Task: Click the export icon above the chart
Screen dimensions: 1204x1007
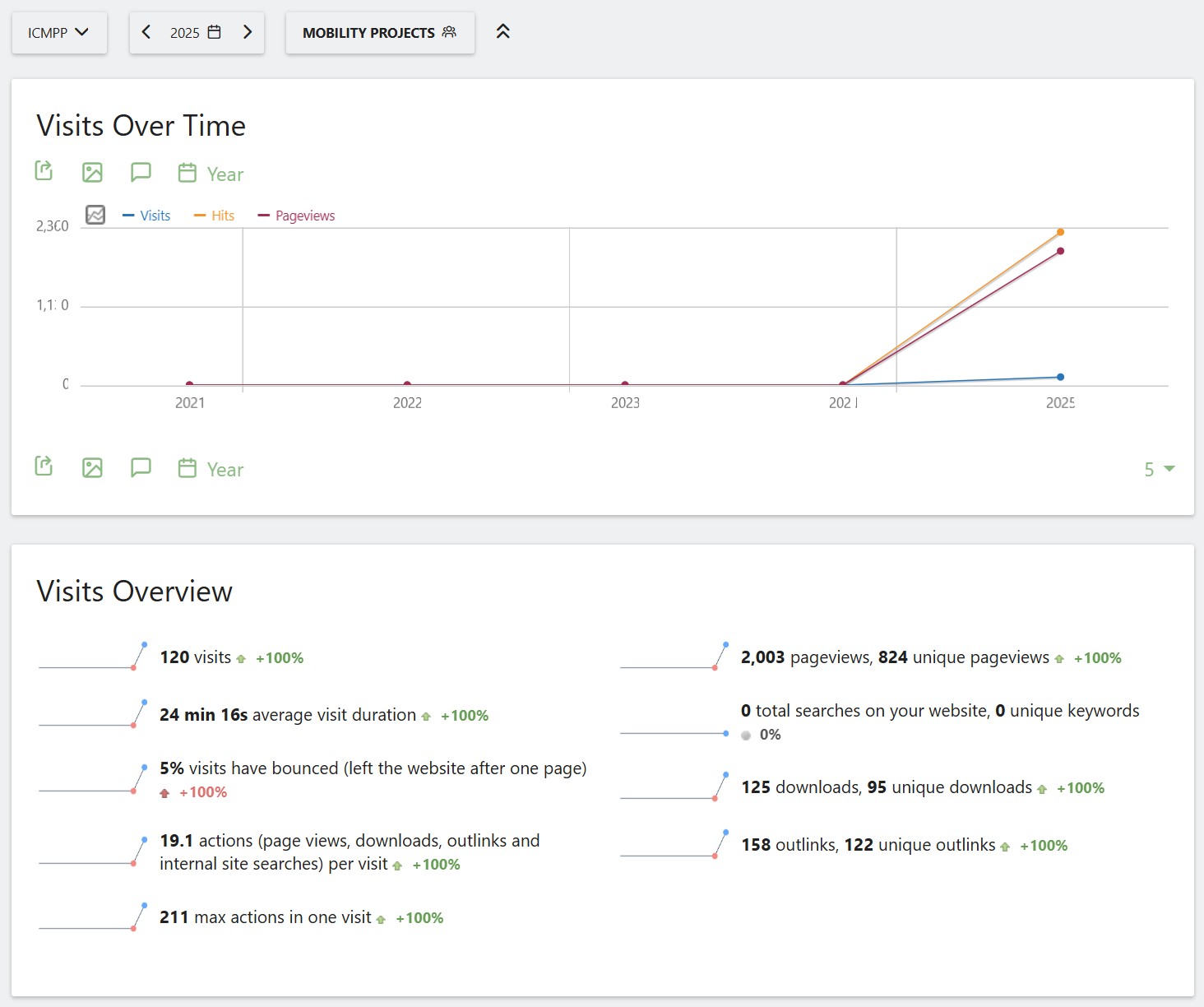Action: click(44, 171)
